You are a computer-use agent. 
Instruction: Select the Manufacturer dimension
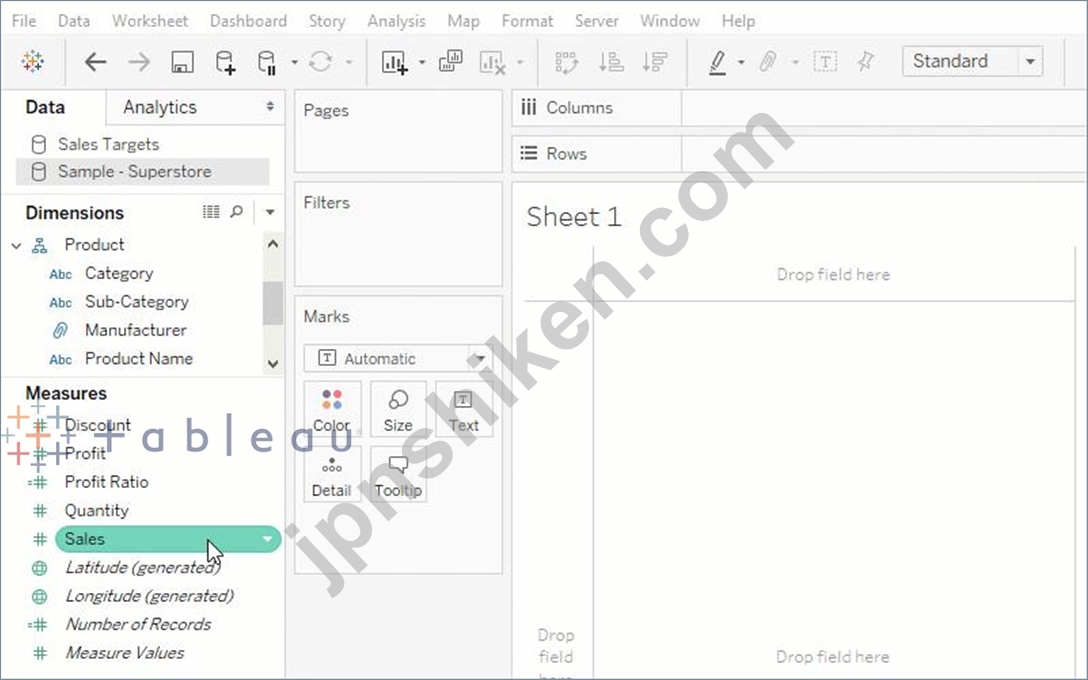pos(135,330)
